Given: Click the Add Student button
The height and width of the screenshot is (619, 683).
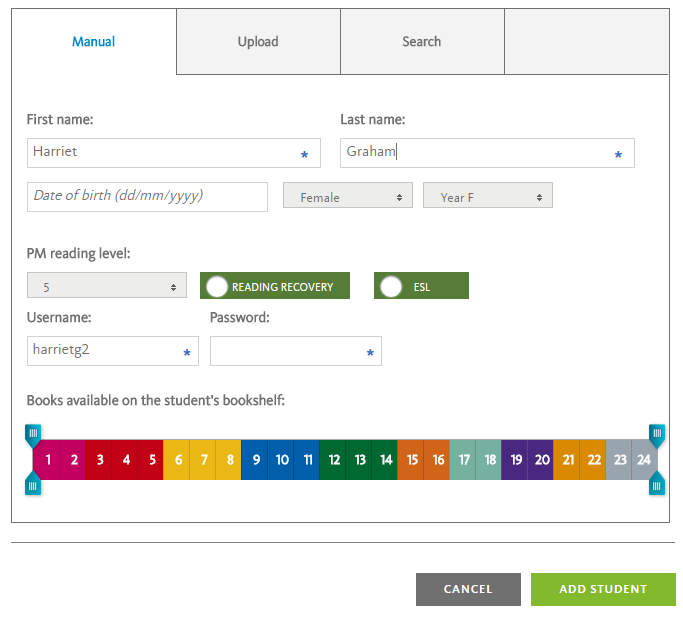Looking at the screenshot, I should pos(603,589).
